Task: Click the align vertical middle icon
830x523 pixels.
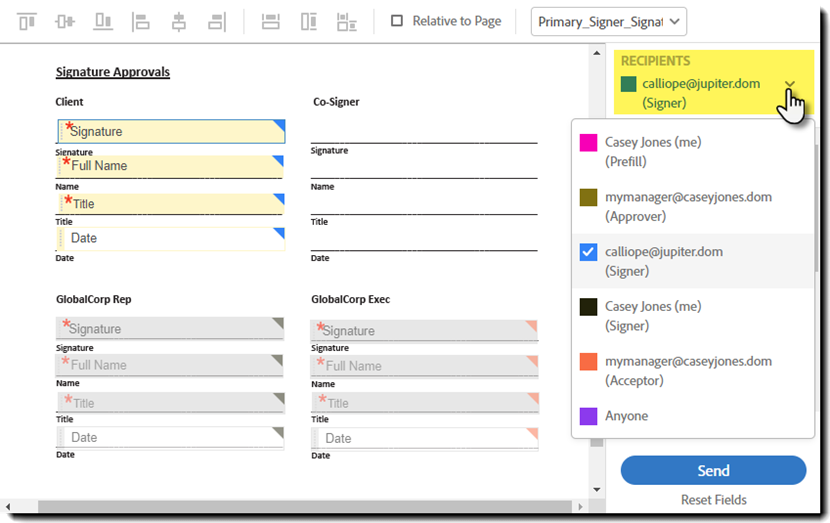Action: pyautogui.click(x=65, y=21)
